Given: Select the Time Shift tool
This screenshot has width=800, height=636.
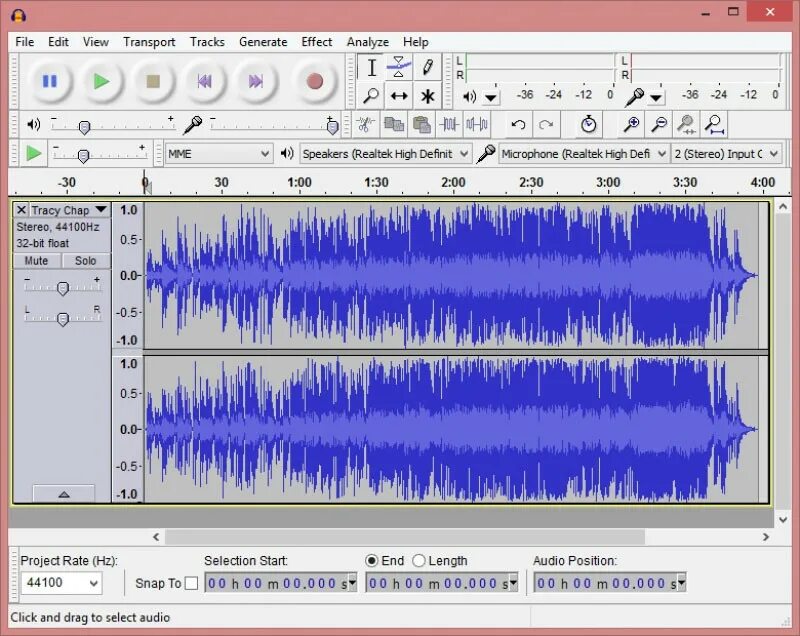Looking at the screenshot, I should coord(399,96).
